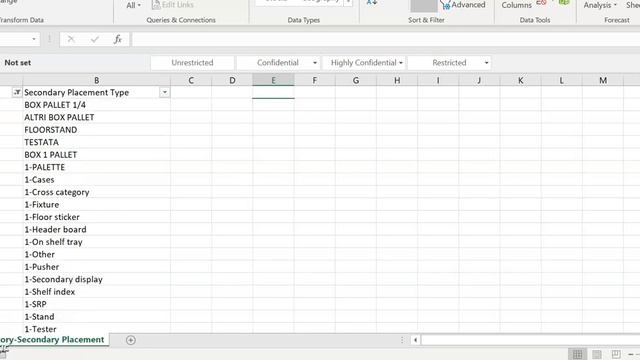Click the Not set sensitivity status text

coord(18,63)
